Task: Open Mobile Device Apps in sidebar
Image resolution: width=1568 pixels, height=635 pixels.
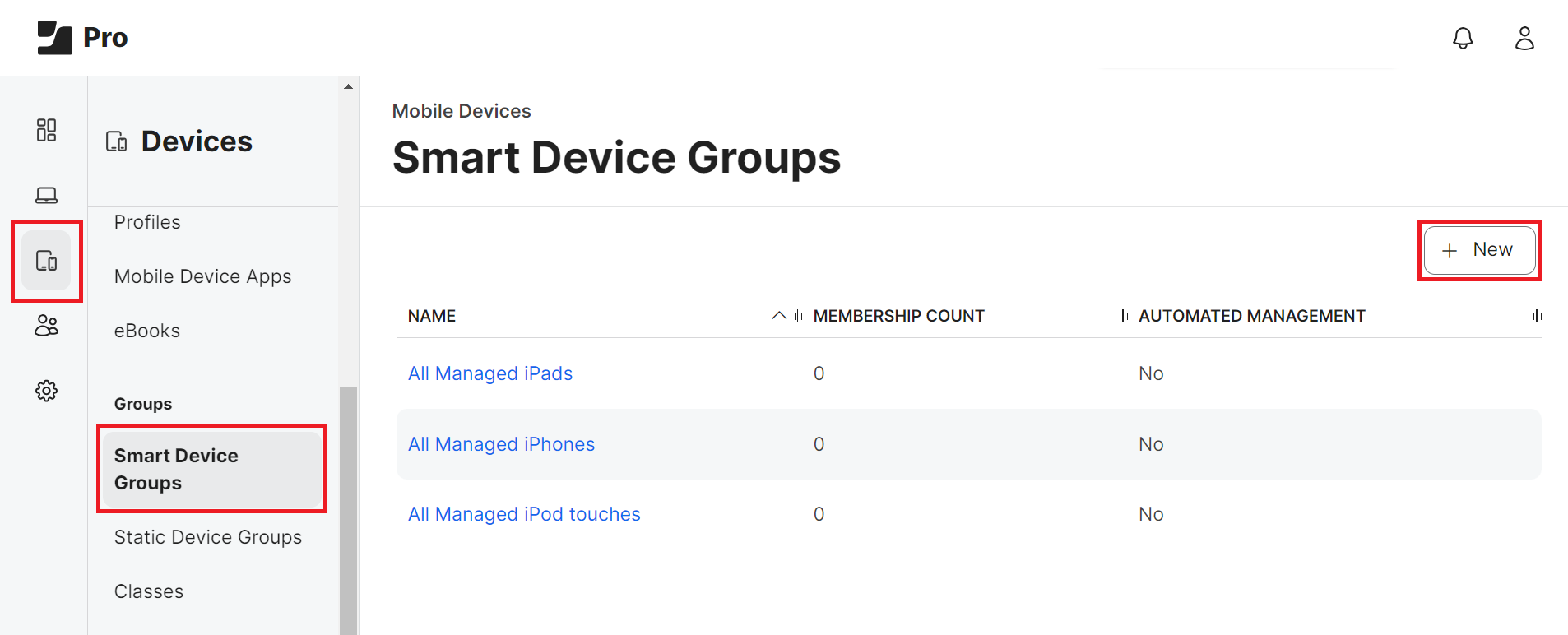Action: 202,276
